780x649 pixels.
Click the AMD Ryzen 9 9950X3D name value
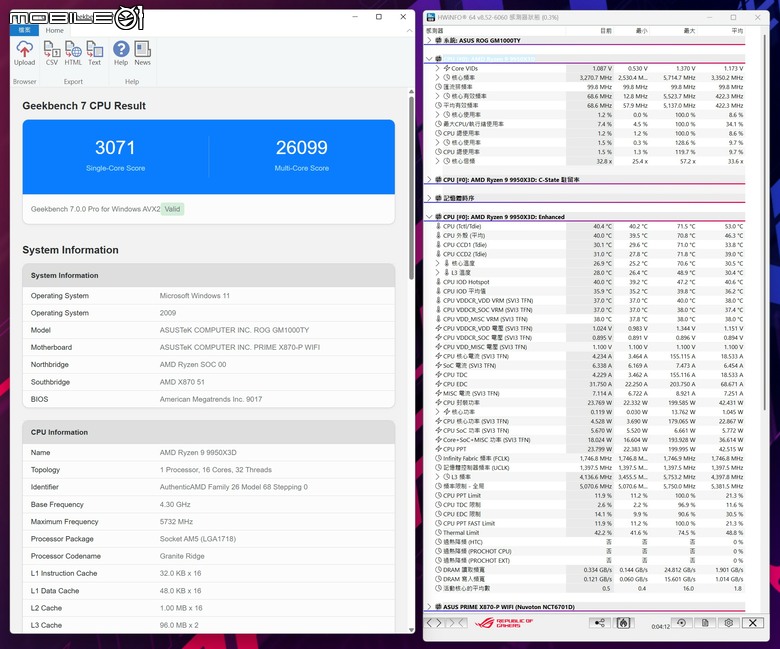[198, 453]
